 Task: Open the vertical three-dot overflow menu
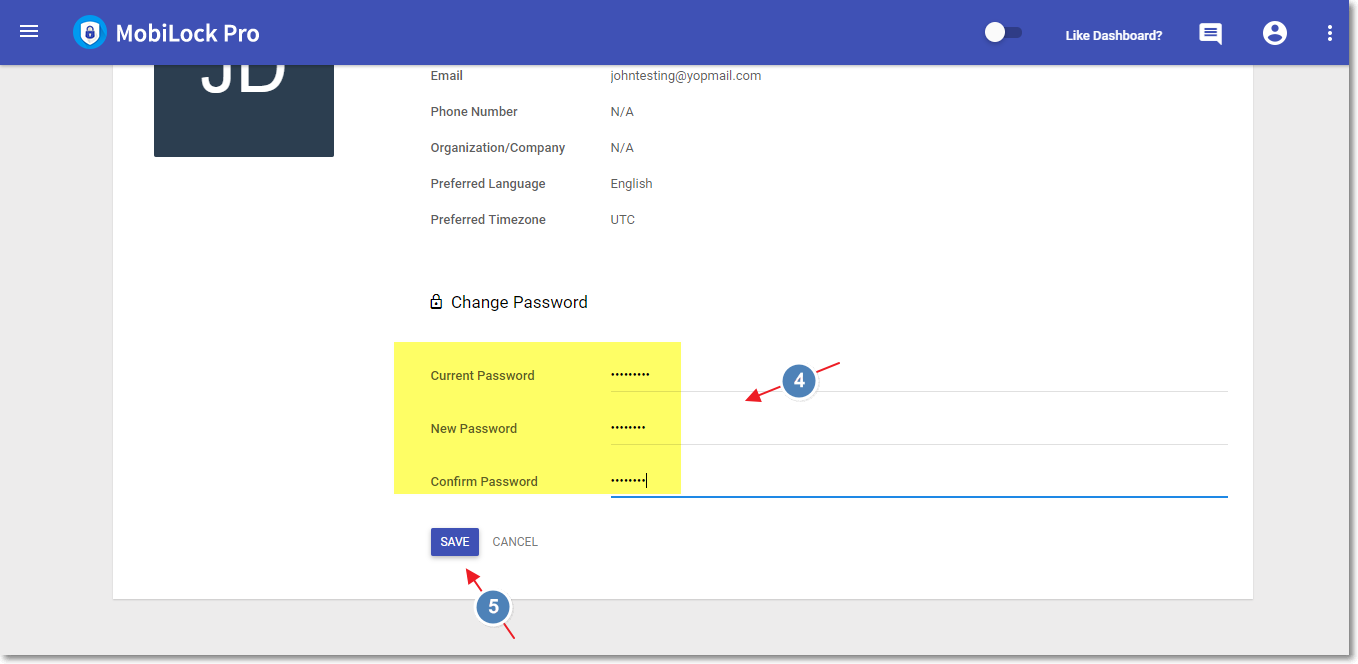1330,33
